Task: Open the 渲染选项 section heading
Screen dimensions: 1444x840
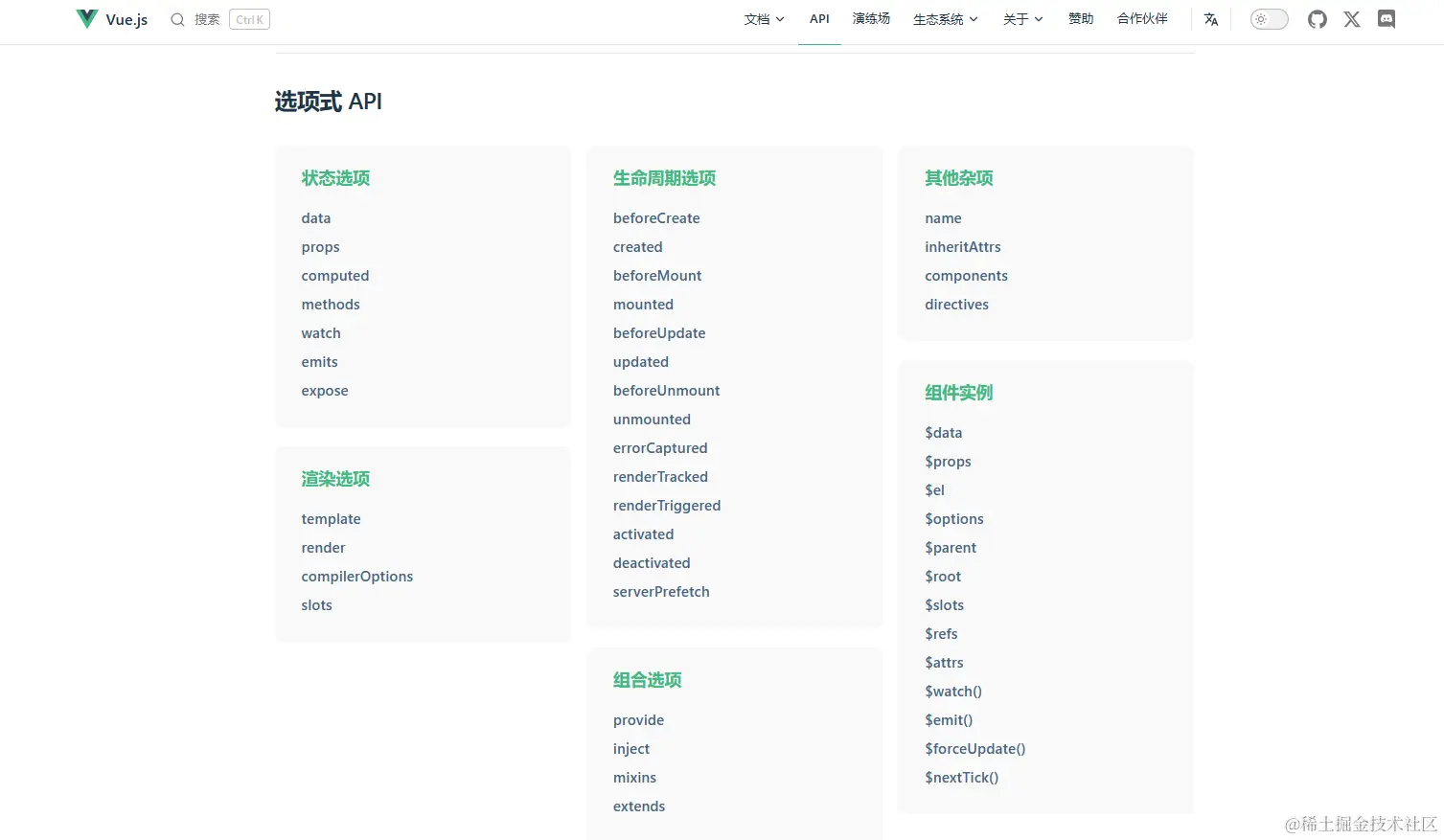Action: (x=335, y=479)
